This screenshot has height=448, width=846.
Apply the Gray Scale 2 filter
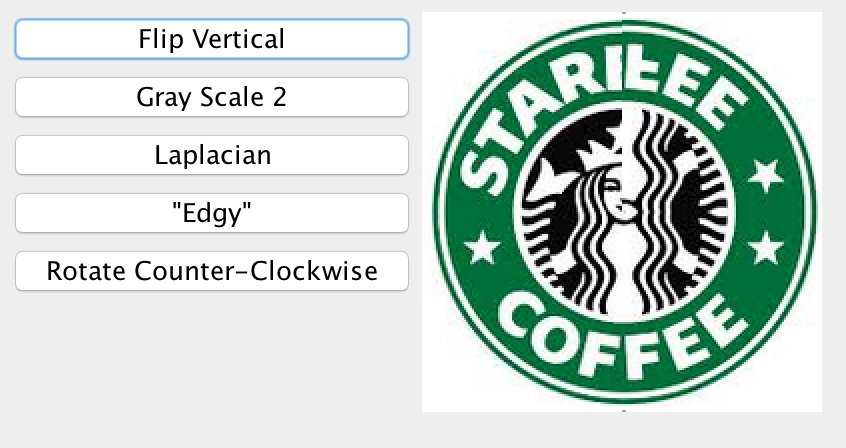pyautogui.click(x=212, y=97)
